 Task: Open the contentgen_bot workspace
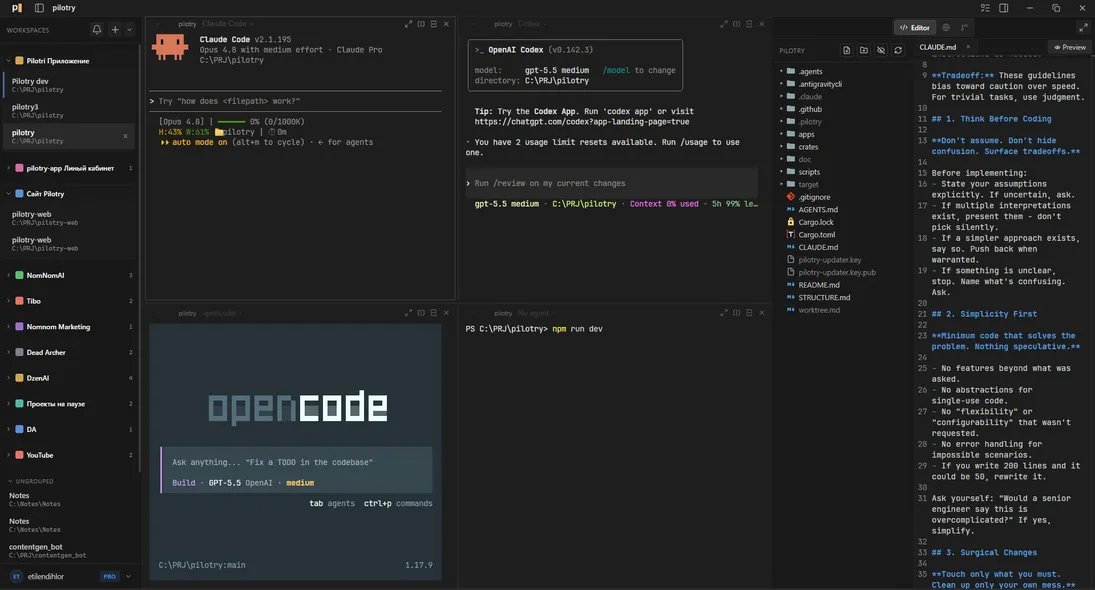click(x=70, y=550)
